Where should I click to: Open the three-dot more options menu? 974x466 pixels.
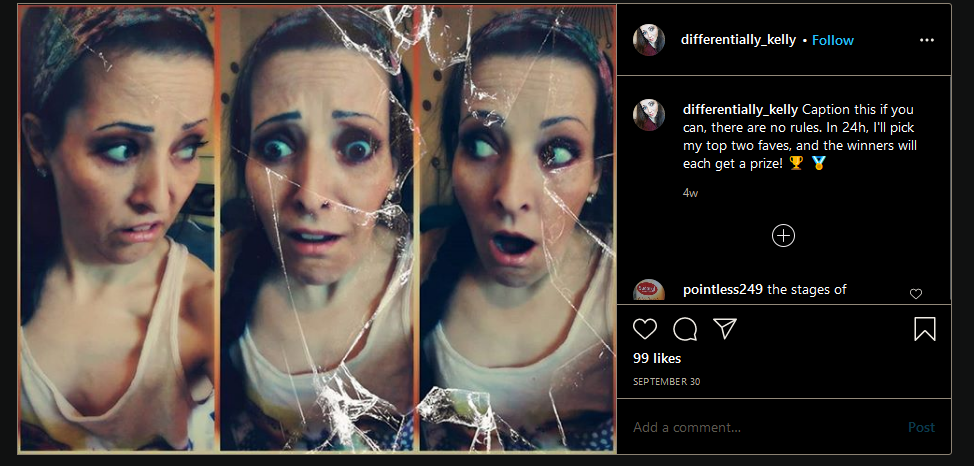pyautogui.click(x=927, y=40)
